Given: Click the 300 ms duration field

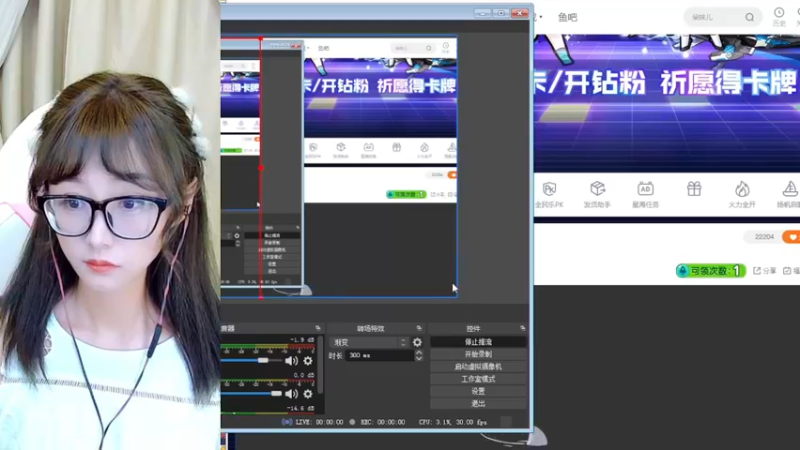Looking at the screenshot, I should click(380, 355).
